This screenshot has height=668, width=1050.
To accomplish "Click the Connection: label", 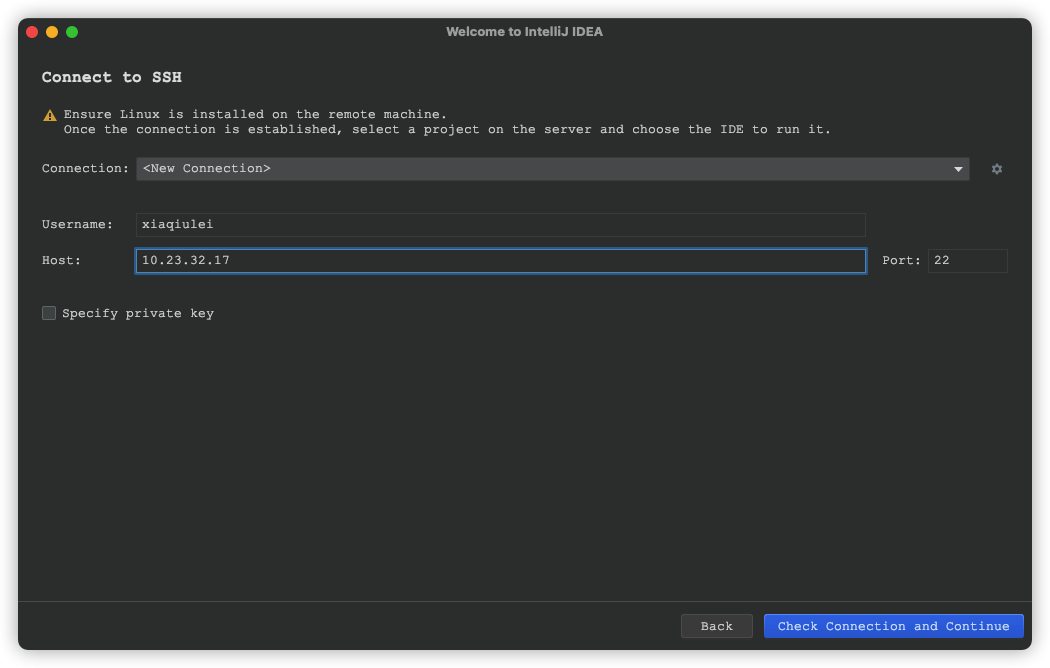I will point(85,169).
